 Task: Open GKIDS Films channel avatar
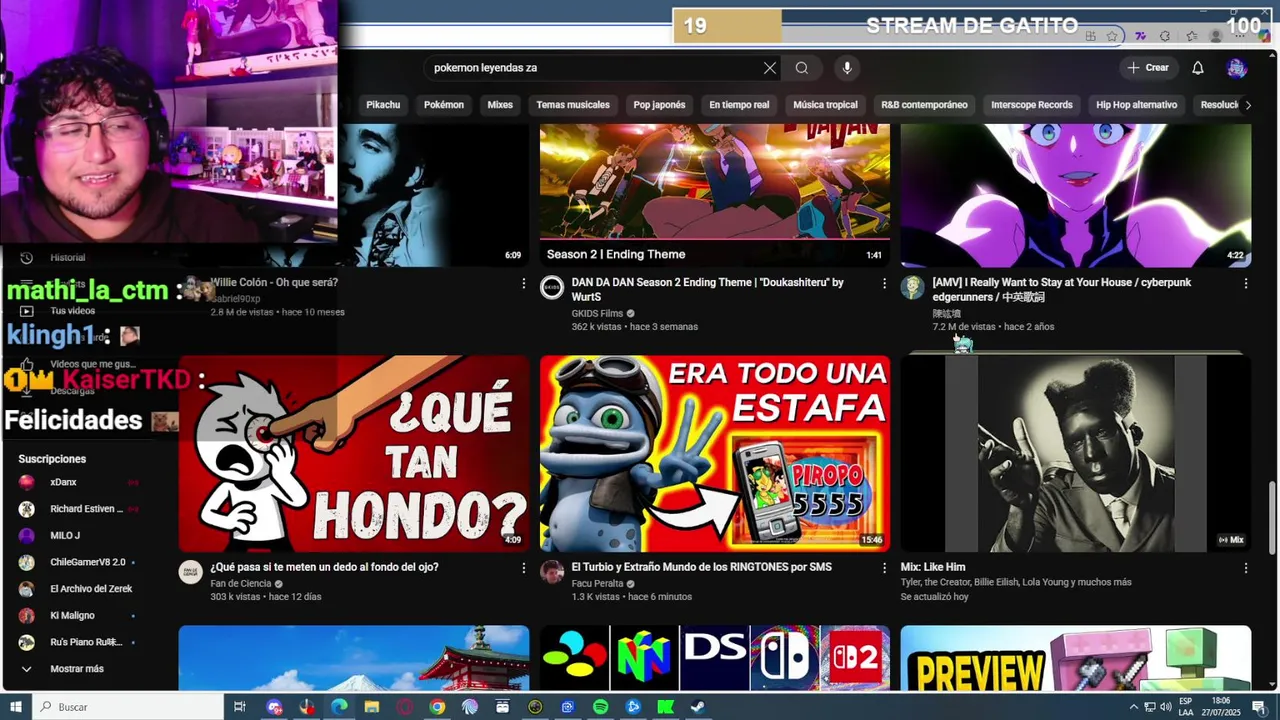[x=552, y=288]
